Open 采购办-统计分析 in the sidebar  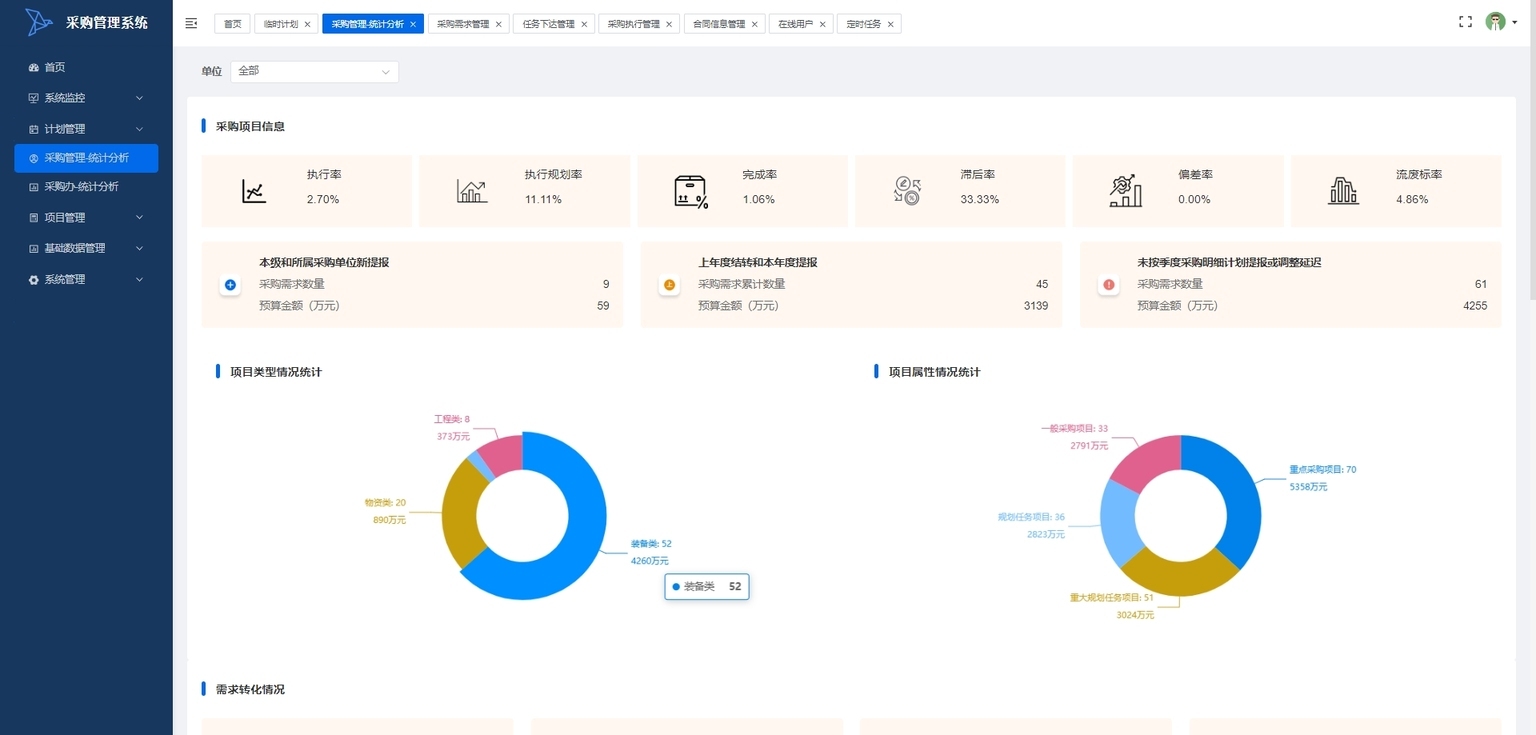tap(81, 186)
